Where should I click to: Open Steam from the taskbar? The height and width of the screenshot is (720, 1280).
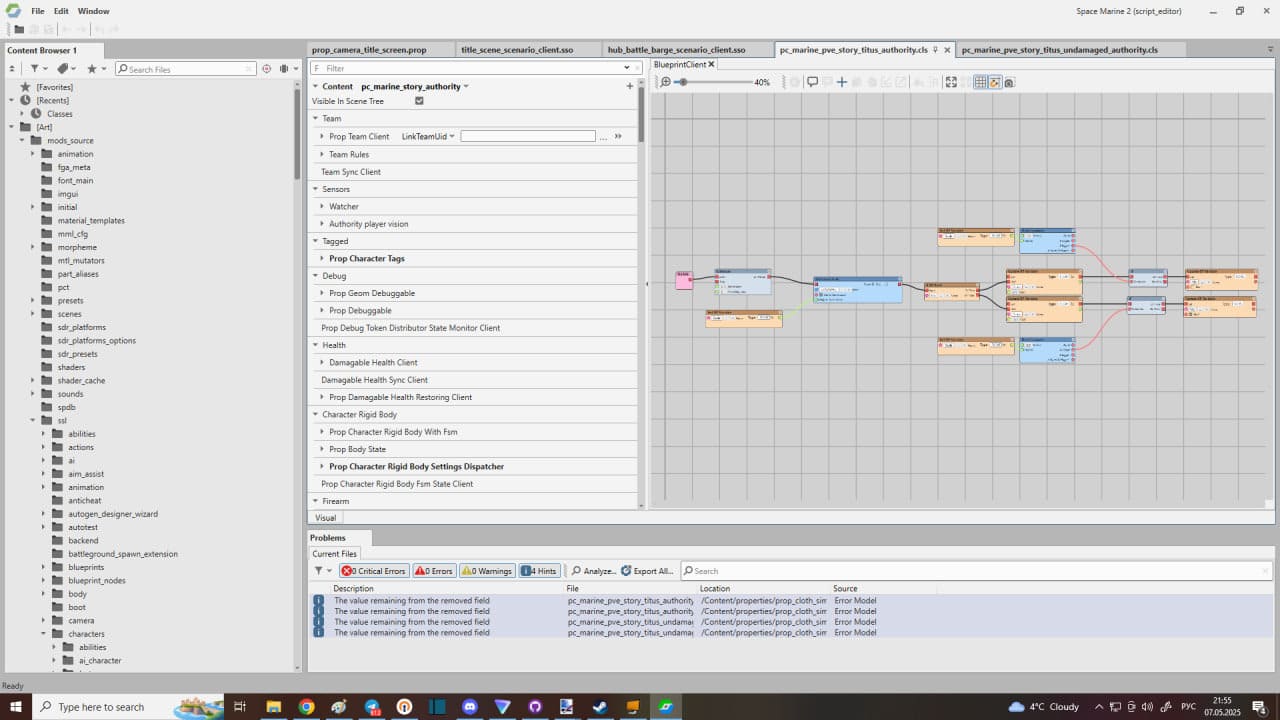coord(599,706)
